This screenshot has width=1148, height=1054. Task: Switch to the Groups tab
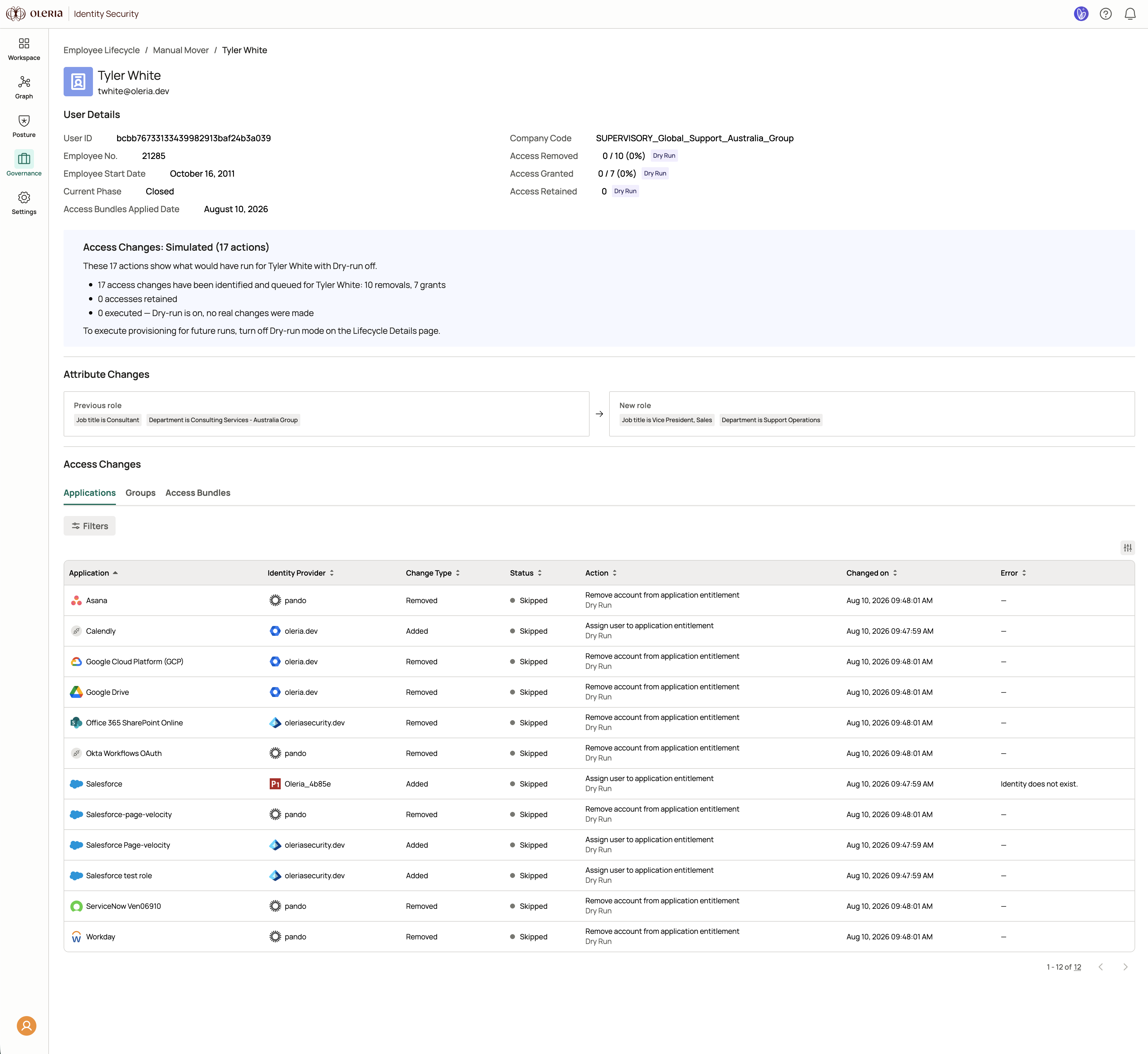(x=140, y=493)
